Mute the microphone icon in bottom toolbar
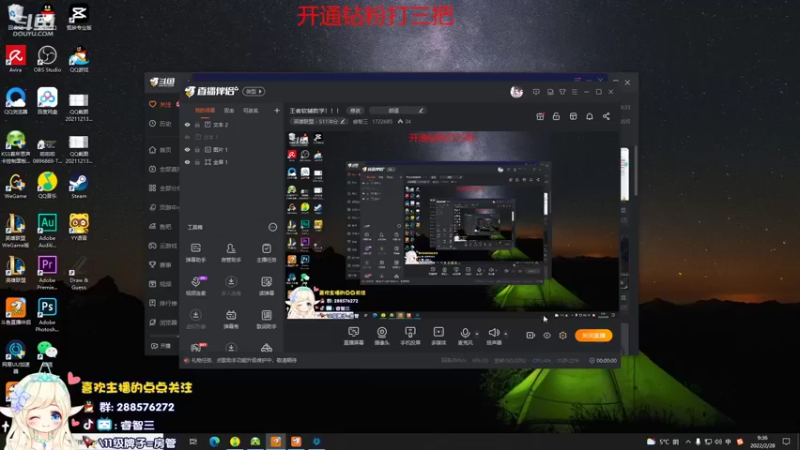Screen dimensions: 800x450 click(x=465, y=335)
